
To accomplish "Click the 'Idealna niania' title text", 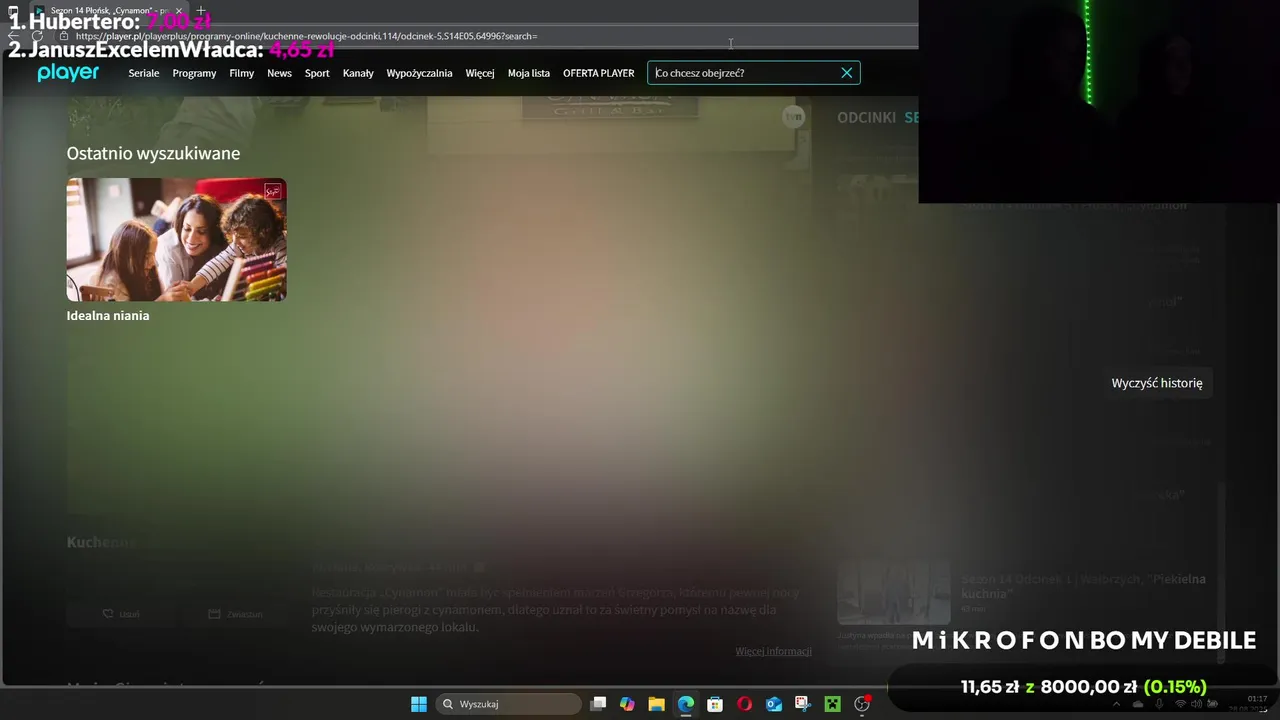I will 108,315.
